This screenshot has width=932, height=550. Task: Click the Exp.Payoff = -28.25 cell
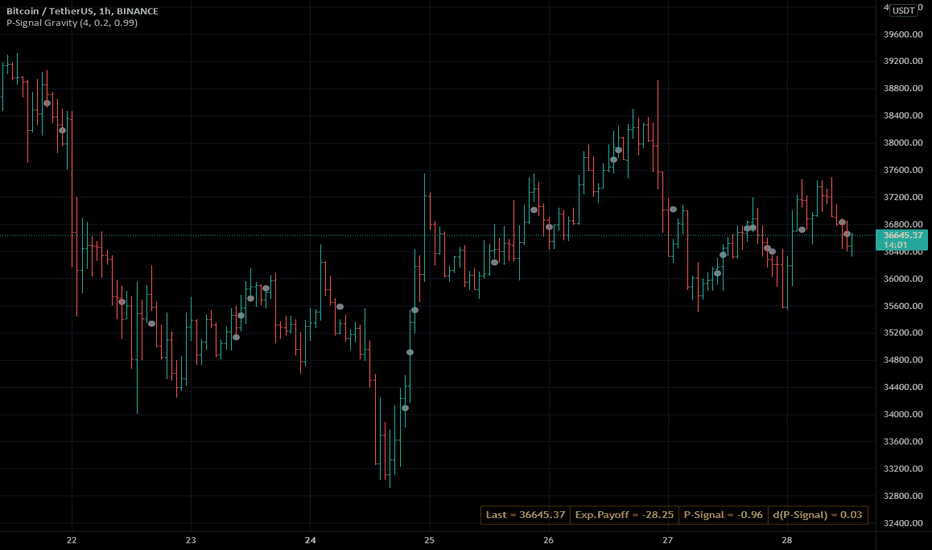(x=624, y=515)
